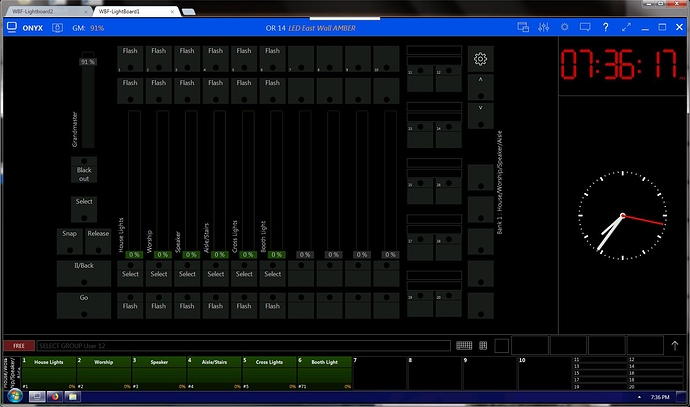Image resolution: width=690 pixels, height=407 pixels.
Task: Select the House Lights playback cell
Action: [x=49, y=373]
